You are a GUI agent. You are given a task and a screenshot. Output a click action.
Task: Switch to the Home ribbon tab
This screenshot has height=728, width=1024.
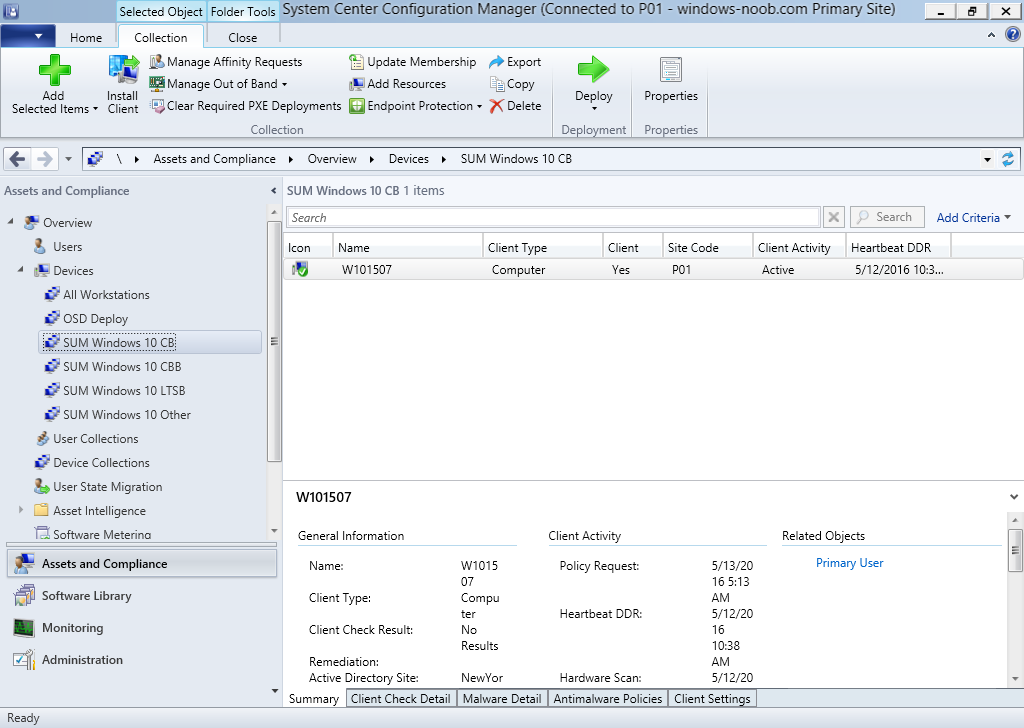[86, 37]
